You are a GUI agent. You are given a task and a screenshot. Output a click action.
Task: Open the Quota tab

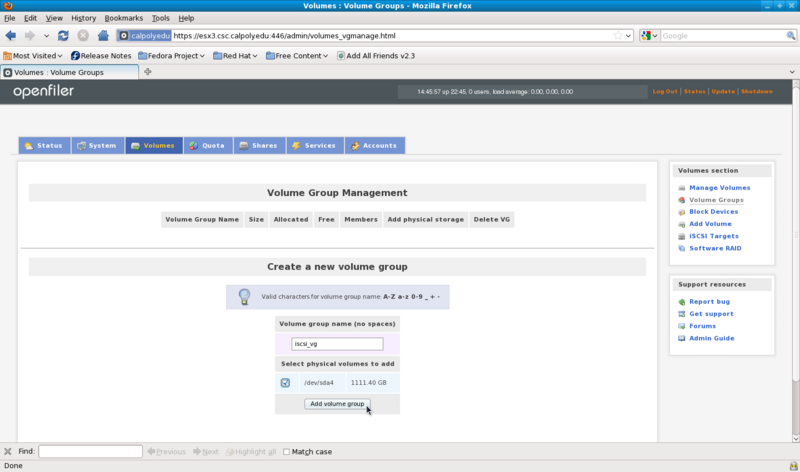coord(208,145)
